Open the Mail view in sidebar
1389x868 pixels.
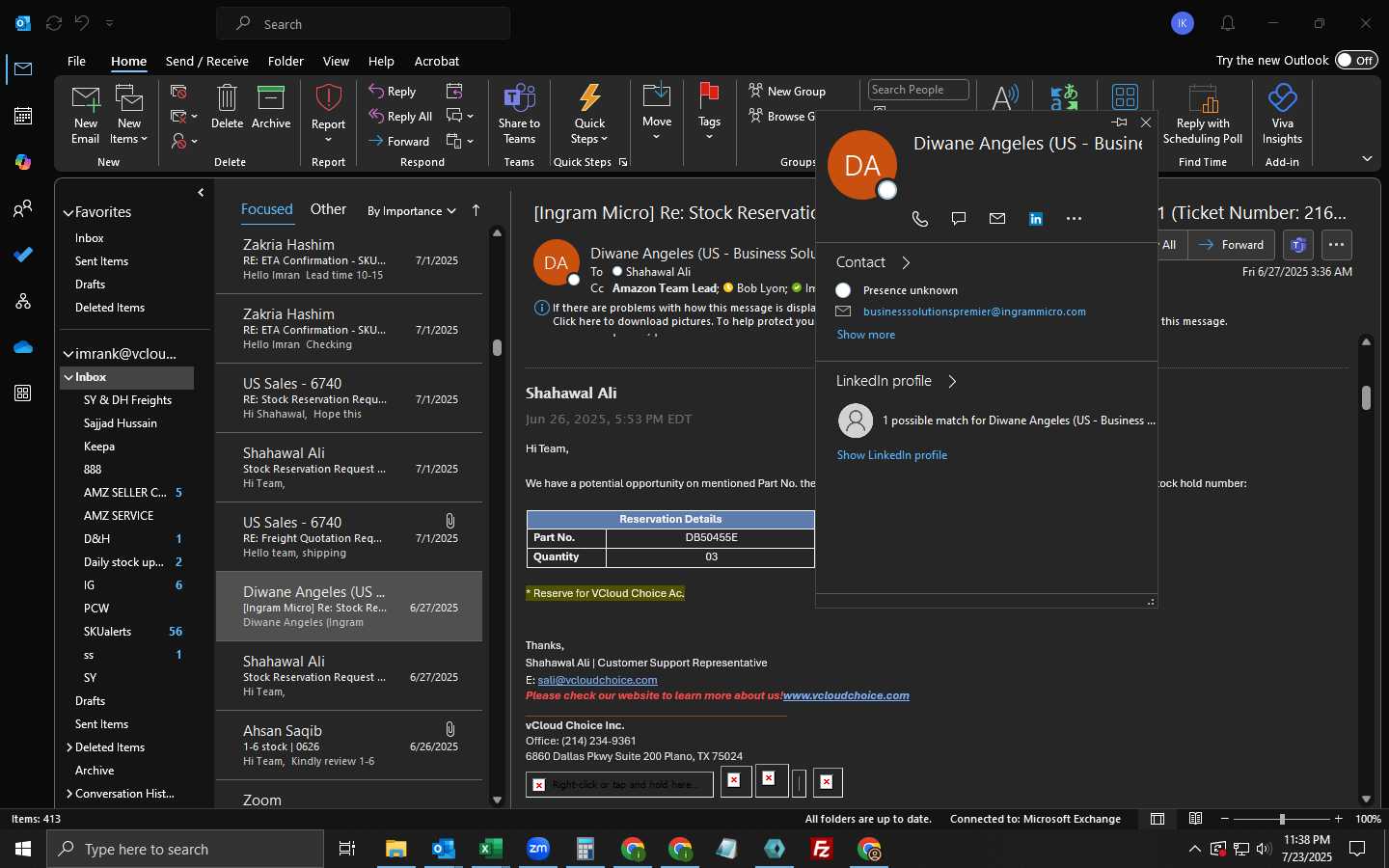coord(23,68)
